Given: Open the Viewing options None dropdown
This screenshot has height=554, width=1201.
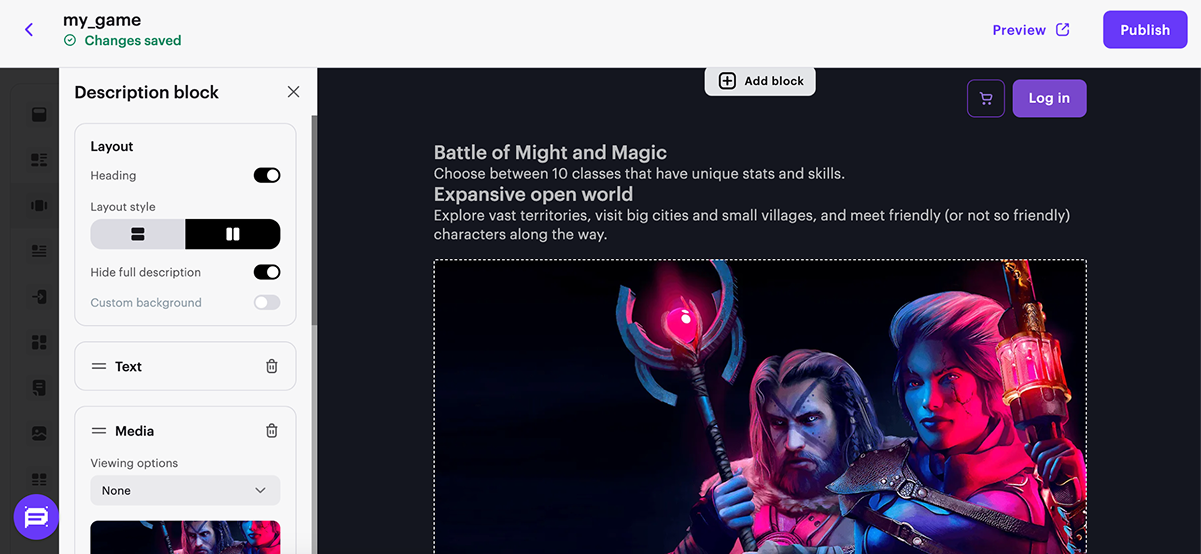Looking at the screenshot, I should pos(185,491).
